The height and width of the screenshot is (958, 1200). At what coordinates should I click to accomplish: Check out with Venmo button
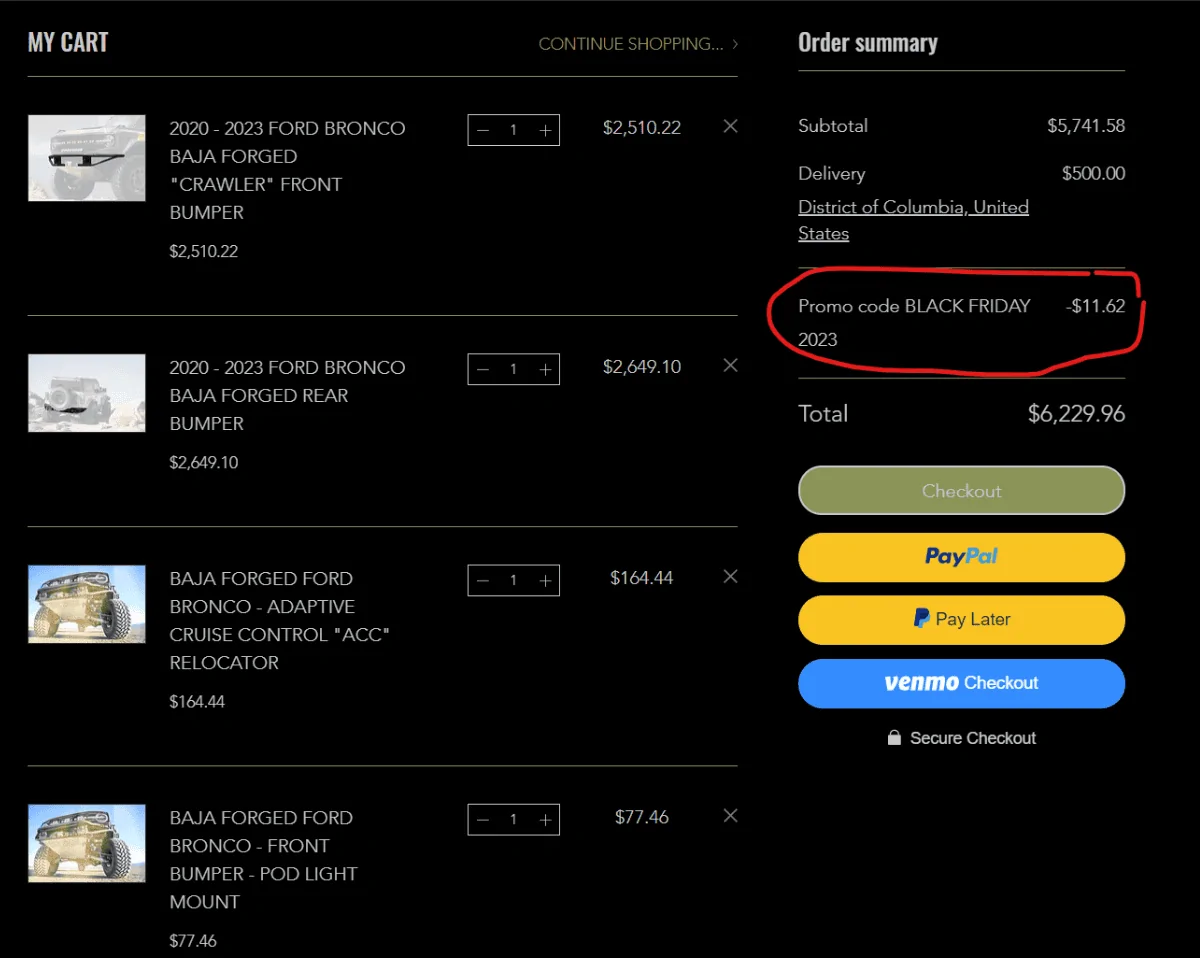[x=961, y=683]
